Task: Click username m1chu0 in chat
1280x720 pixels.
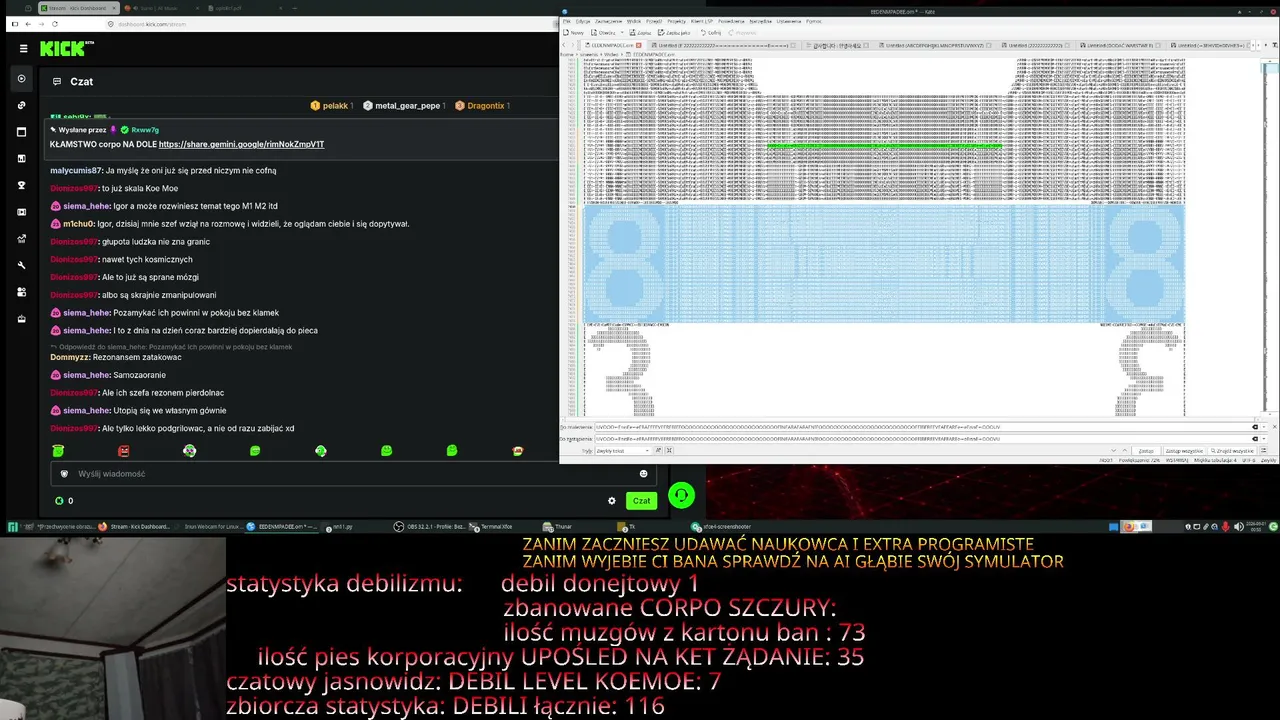Action: click(78, 224)
